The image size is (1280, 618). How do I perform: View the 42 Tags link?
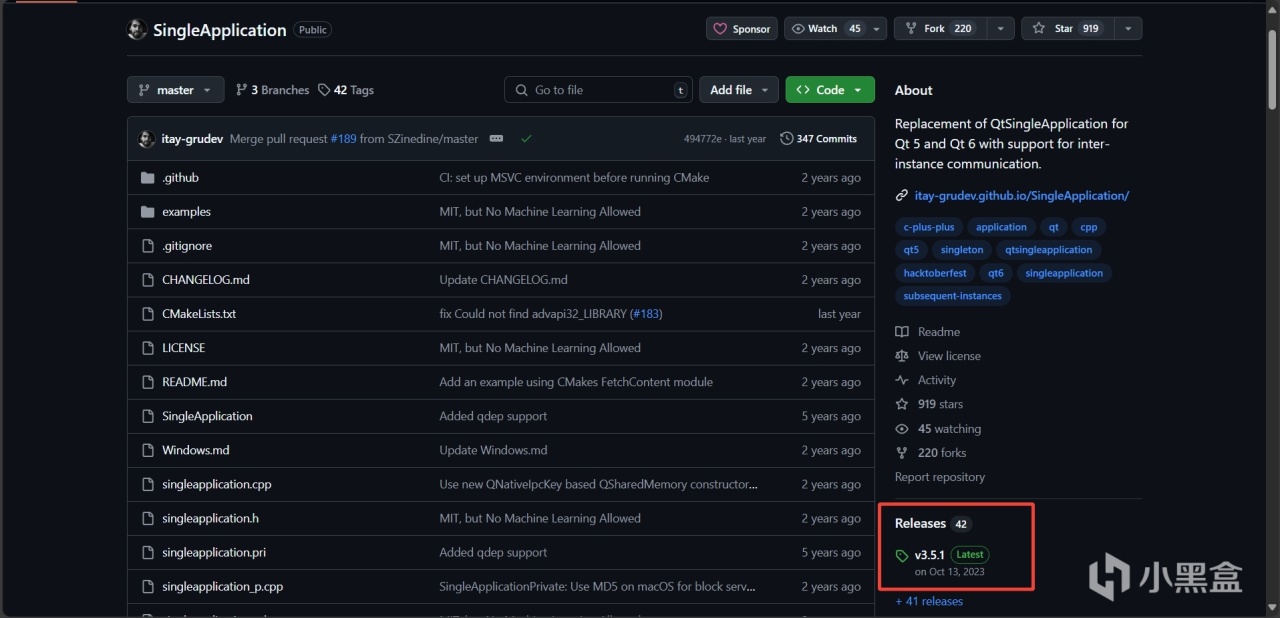pos(346,90)
